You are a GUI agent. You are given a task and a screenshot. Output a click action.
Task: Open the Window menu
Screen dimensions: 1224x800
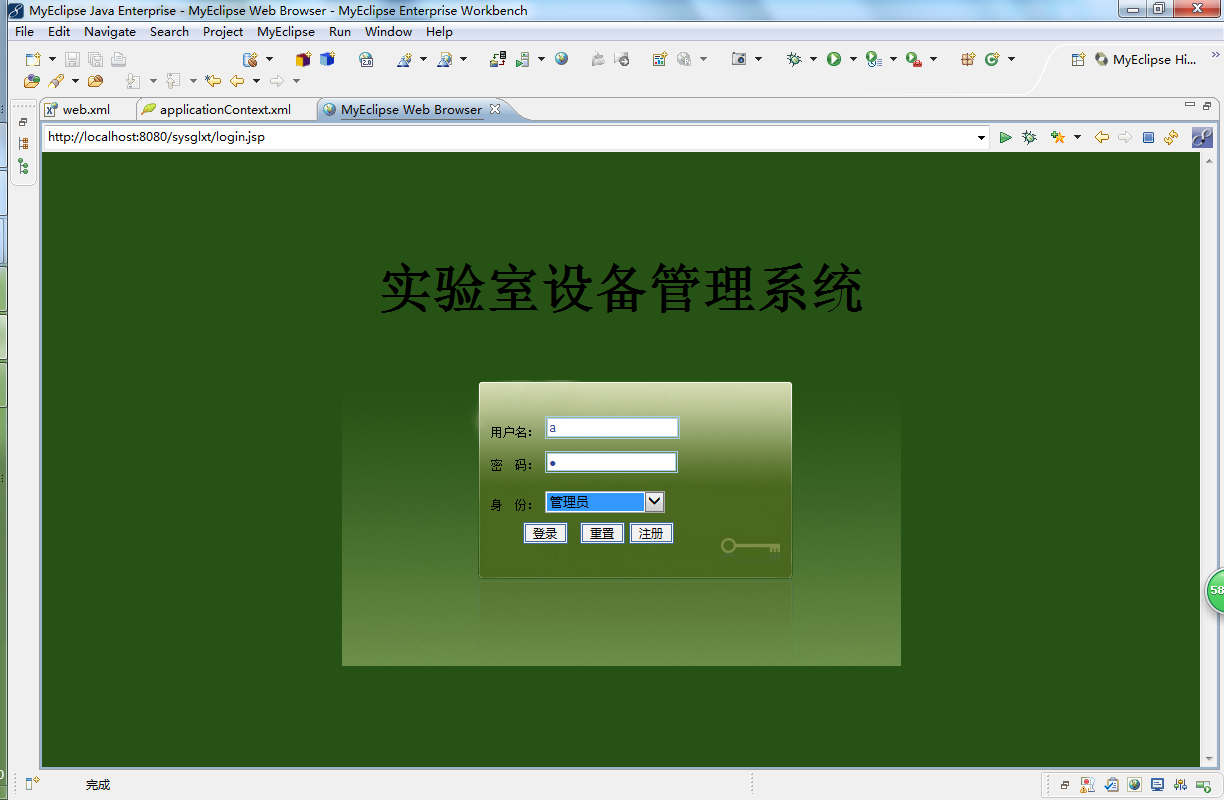(x=388, y=32)
